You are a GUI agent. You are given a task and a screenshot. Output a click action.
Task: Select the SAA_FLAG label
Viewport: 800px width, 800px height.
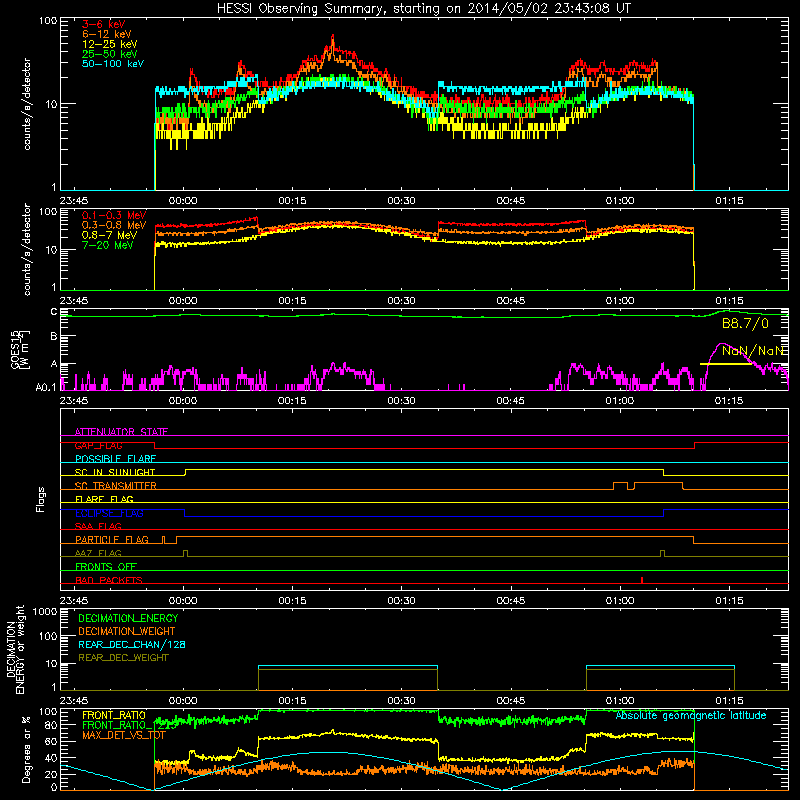pos(98,526)
